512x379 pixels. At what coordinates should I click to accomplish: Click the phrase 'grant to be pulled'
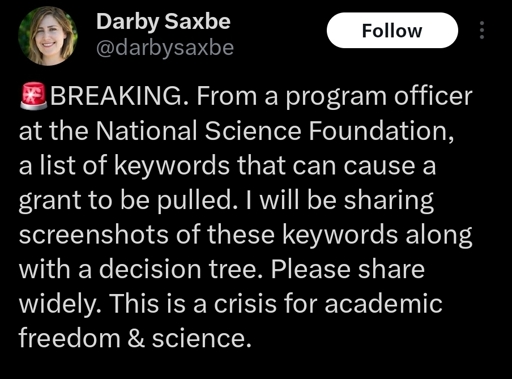pyautogui.click(x=125, y=201)
